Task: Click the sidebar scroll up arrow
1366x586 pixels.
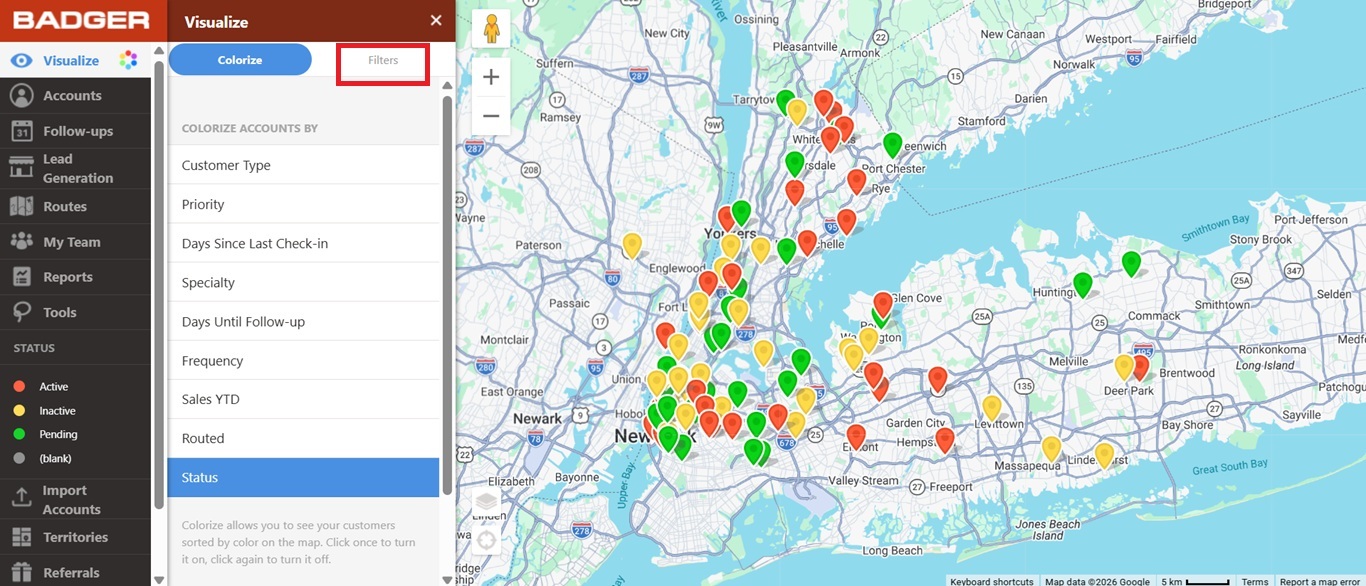Action: (158, 51)
